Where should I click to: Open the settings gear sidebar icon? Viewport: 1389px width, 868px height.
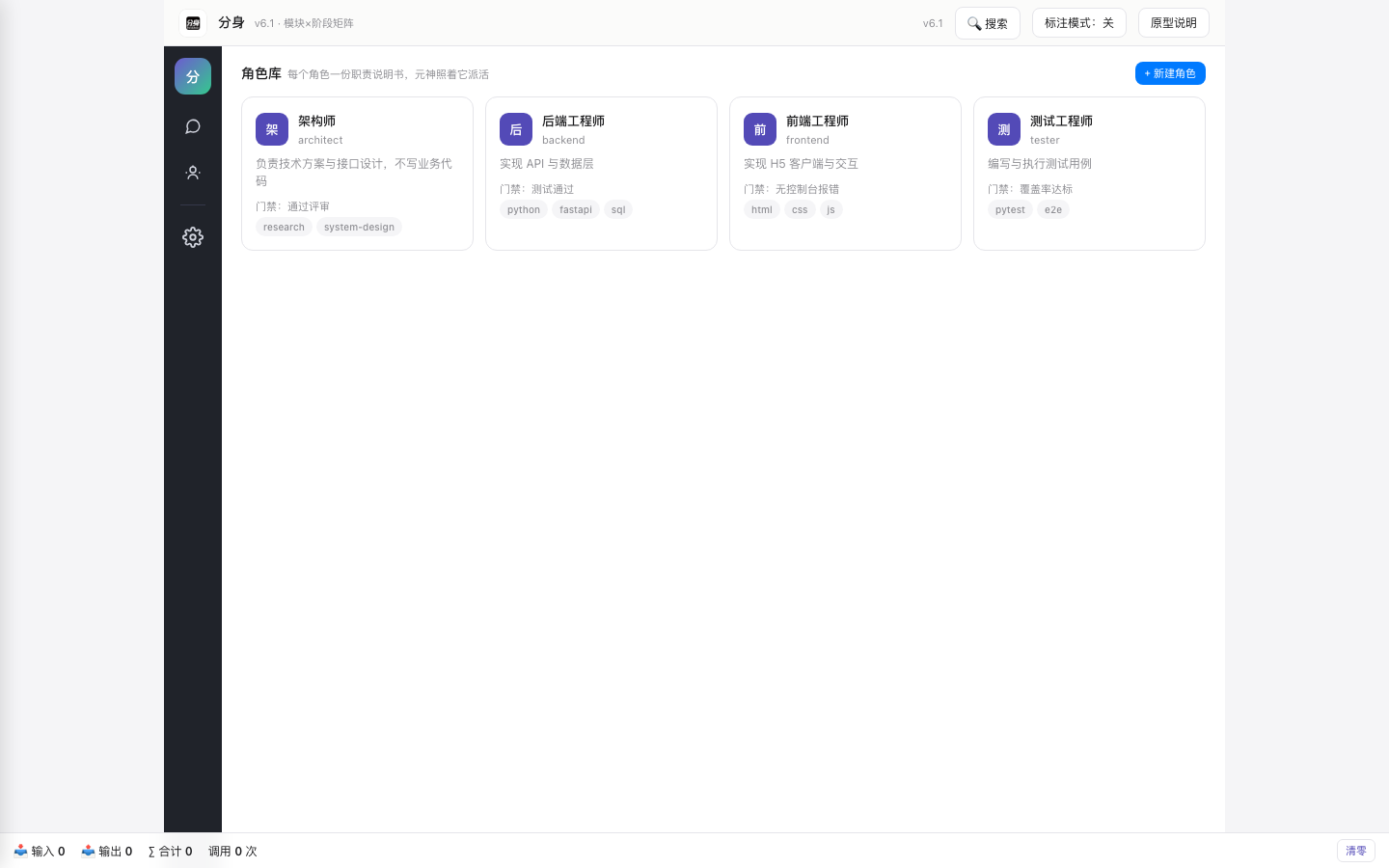tap(193, 237)
